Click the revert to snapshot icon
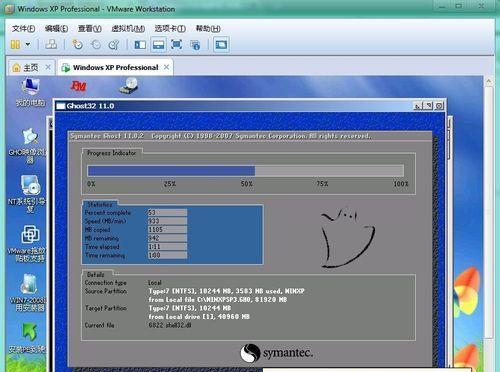Screen dimensions: 500x372 (x=96, y=44)
